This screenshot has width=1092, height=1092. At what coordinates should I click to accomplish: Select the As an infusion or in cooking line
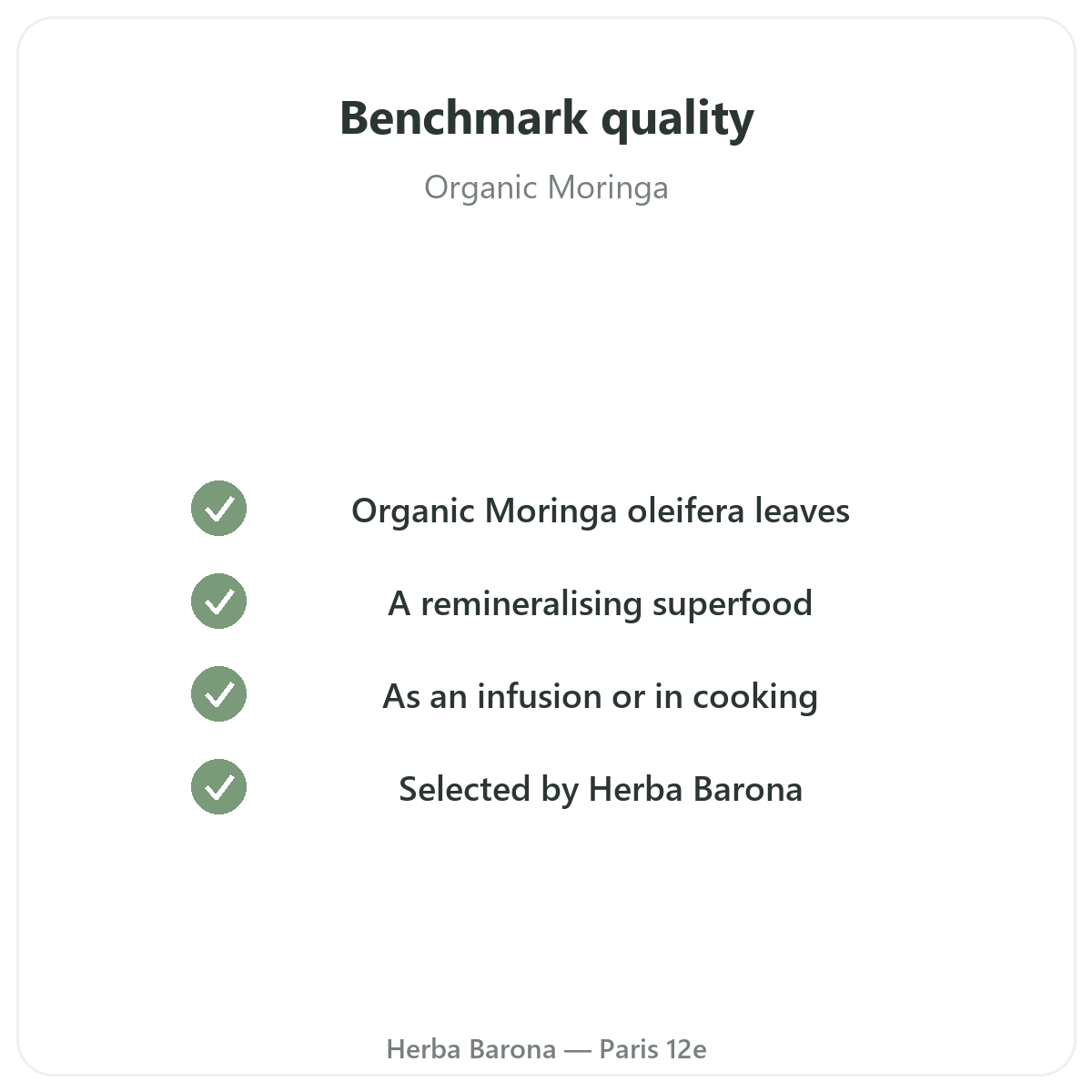(x=601, y=697)
